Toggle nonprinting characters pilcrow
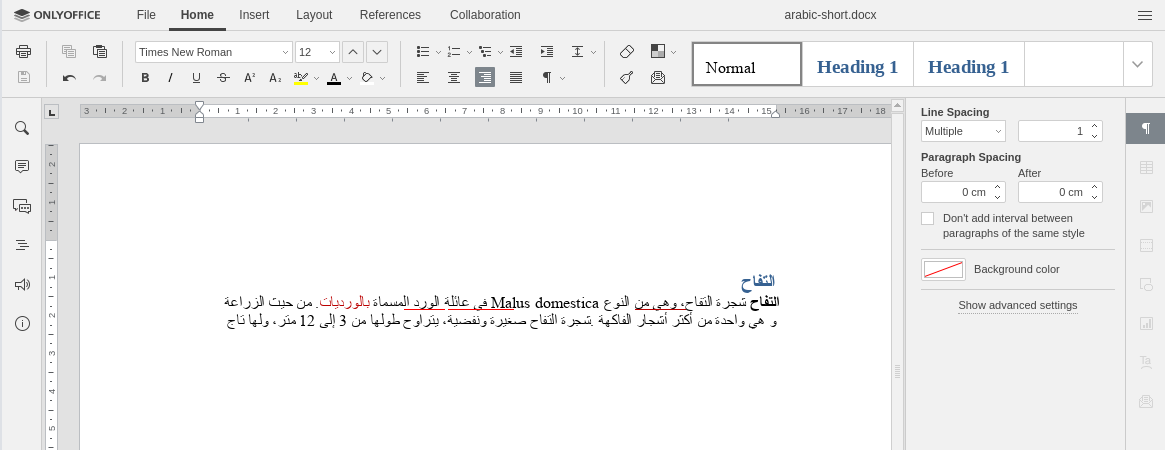 [547, 77]
